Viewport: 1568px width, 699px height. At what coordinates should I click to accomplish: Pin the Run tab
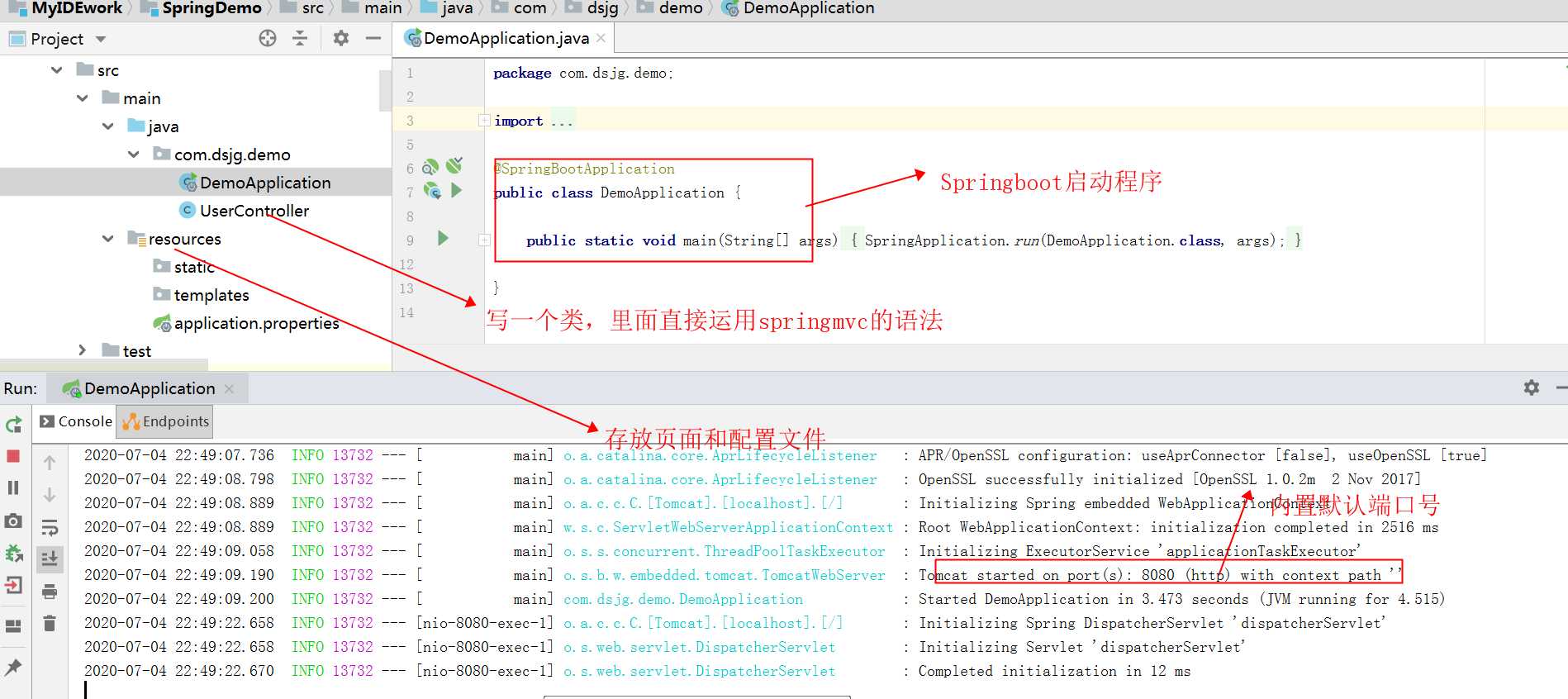13,667
